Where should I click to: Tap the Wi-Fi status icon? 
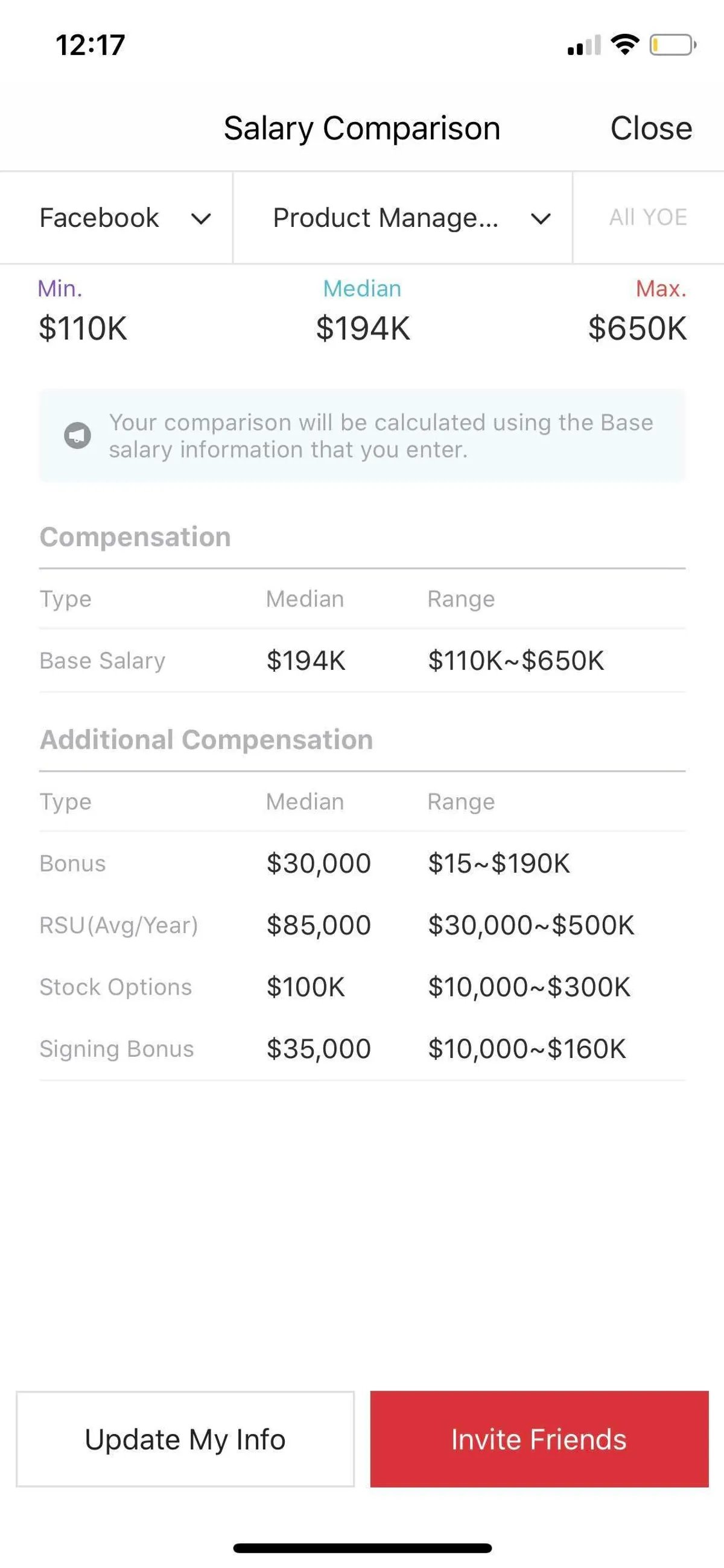click(x=625, y=45)
